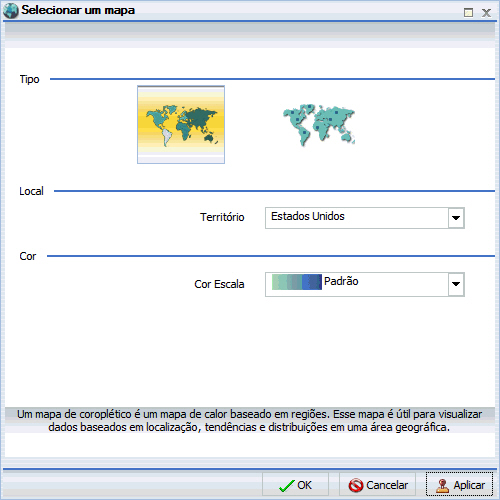Screen dimensions: 500x500
Task: Click the green-blue gradient color swatch
Action: click(297, 282)
